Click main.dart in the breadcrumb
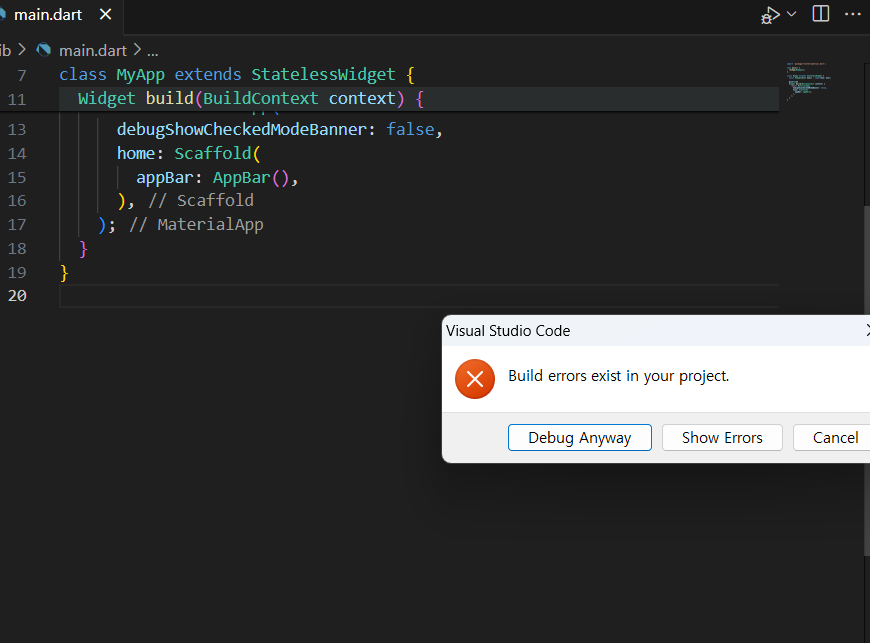This screenshot has height=643, width=870. 93,50
